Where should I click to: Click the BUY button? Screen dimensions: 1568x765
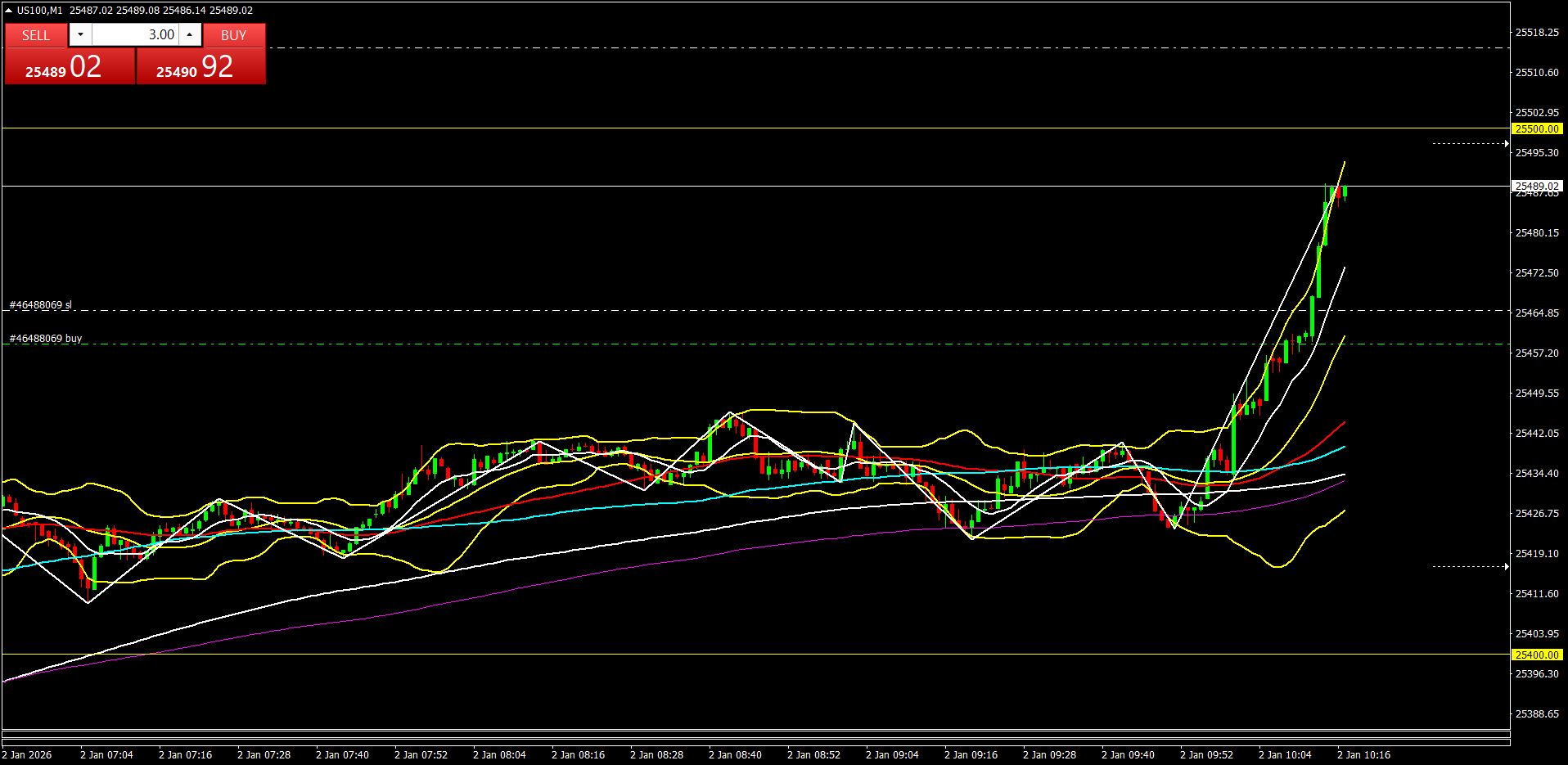click(234, 35)
